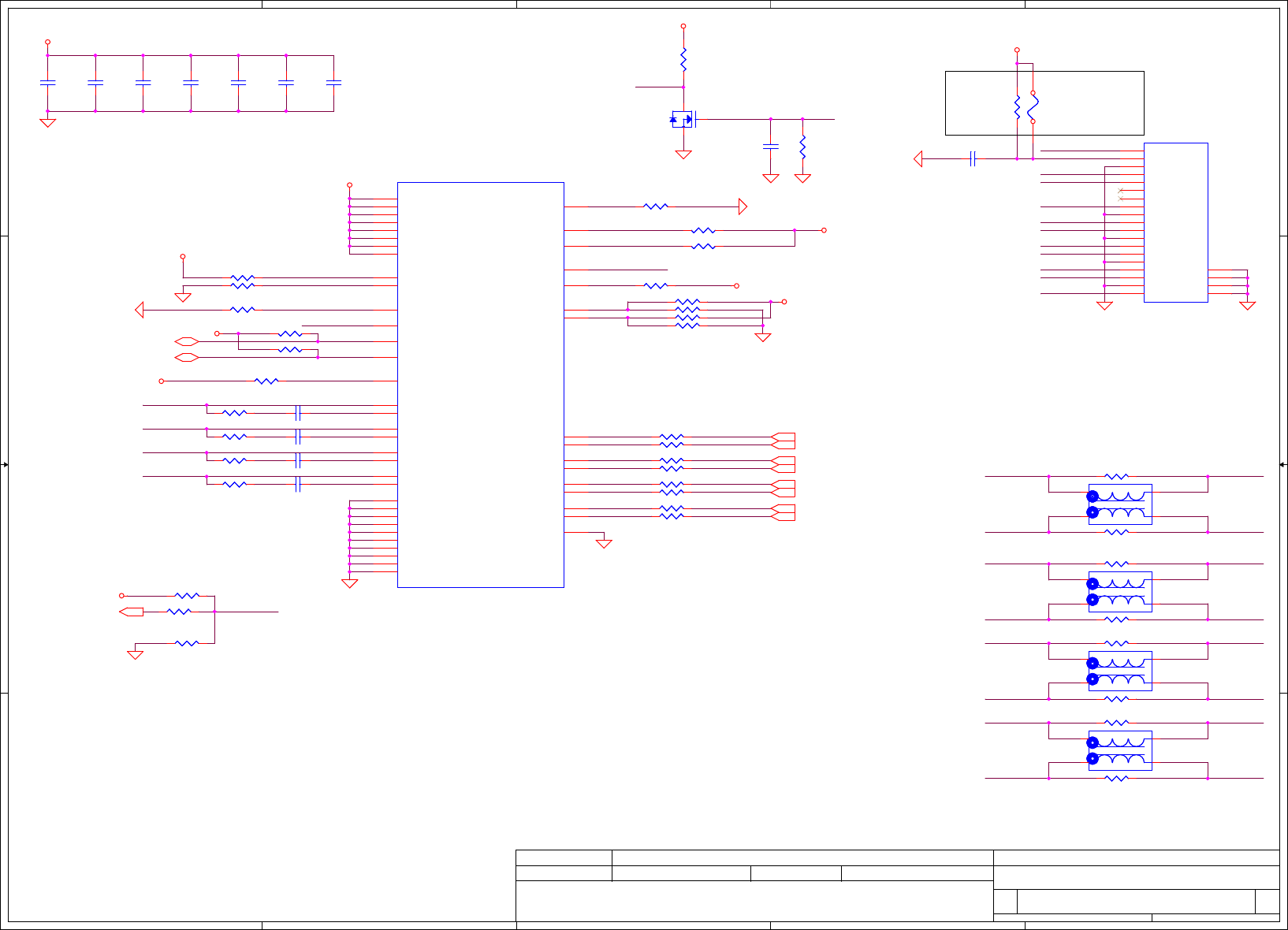This screenshot has height=930, width=1288.
Task: Click the ground symbol below the three-resistor divider
Action: (x=136, y=654)
